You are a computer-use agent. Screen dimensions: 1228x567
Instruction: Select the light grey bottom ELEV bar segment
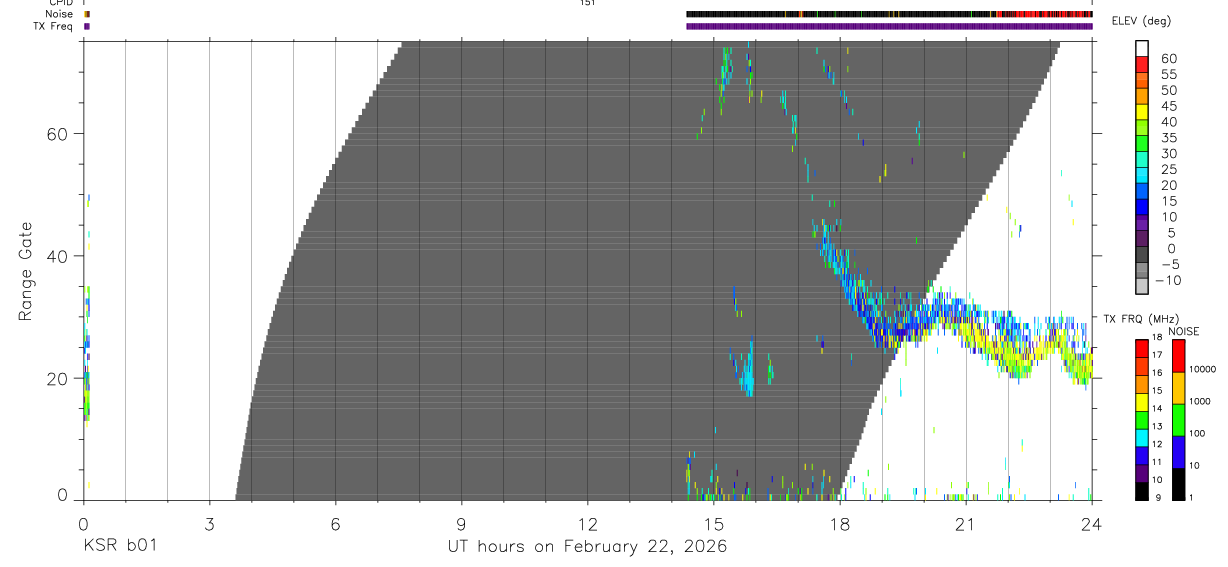point(1142,285)
